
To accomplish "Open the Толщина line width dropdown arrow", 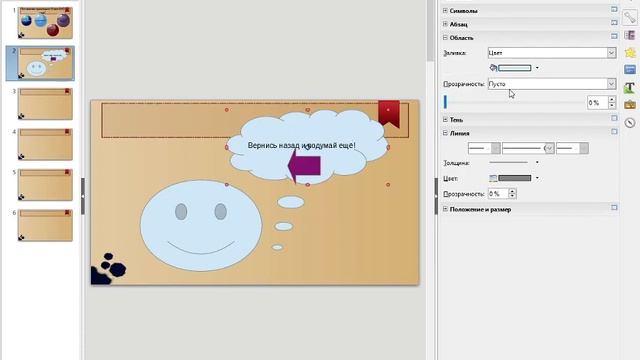I will click(x=537, y=162).
